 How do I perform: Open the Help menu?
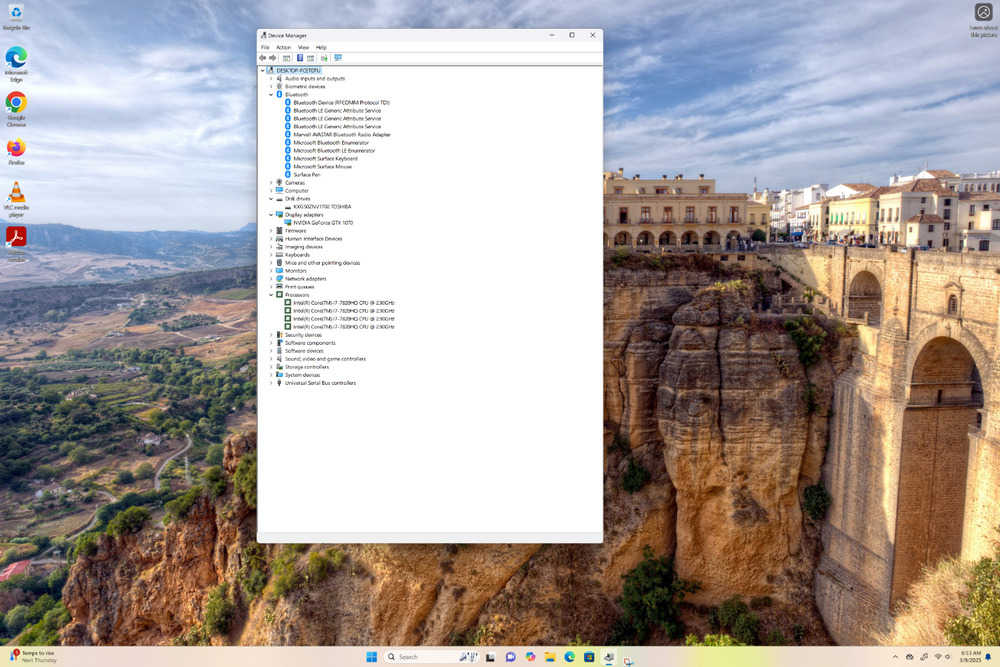click(x=321, y=47)
